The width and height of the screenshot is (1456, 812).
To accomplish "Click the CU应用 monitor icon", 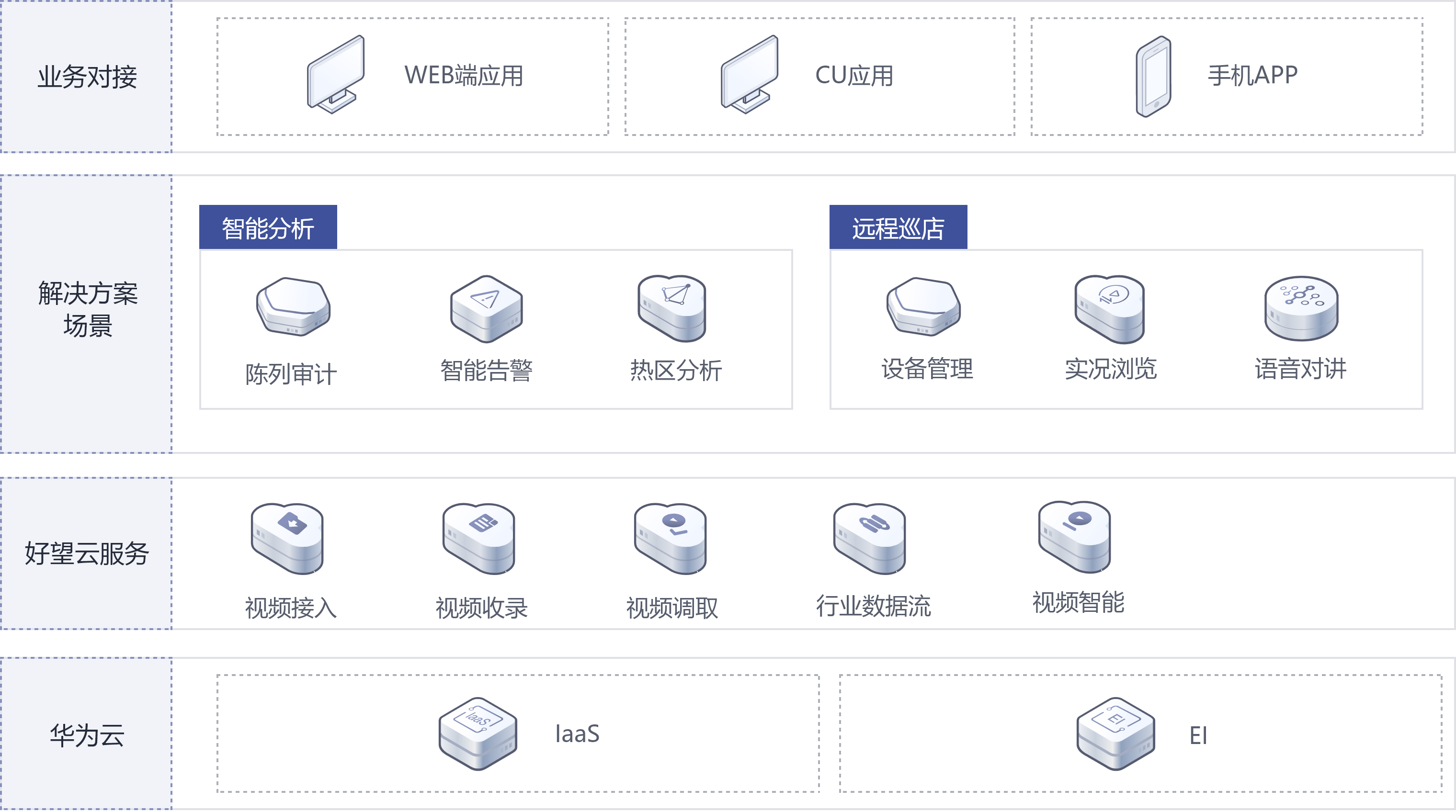I will point(750,75).
